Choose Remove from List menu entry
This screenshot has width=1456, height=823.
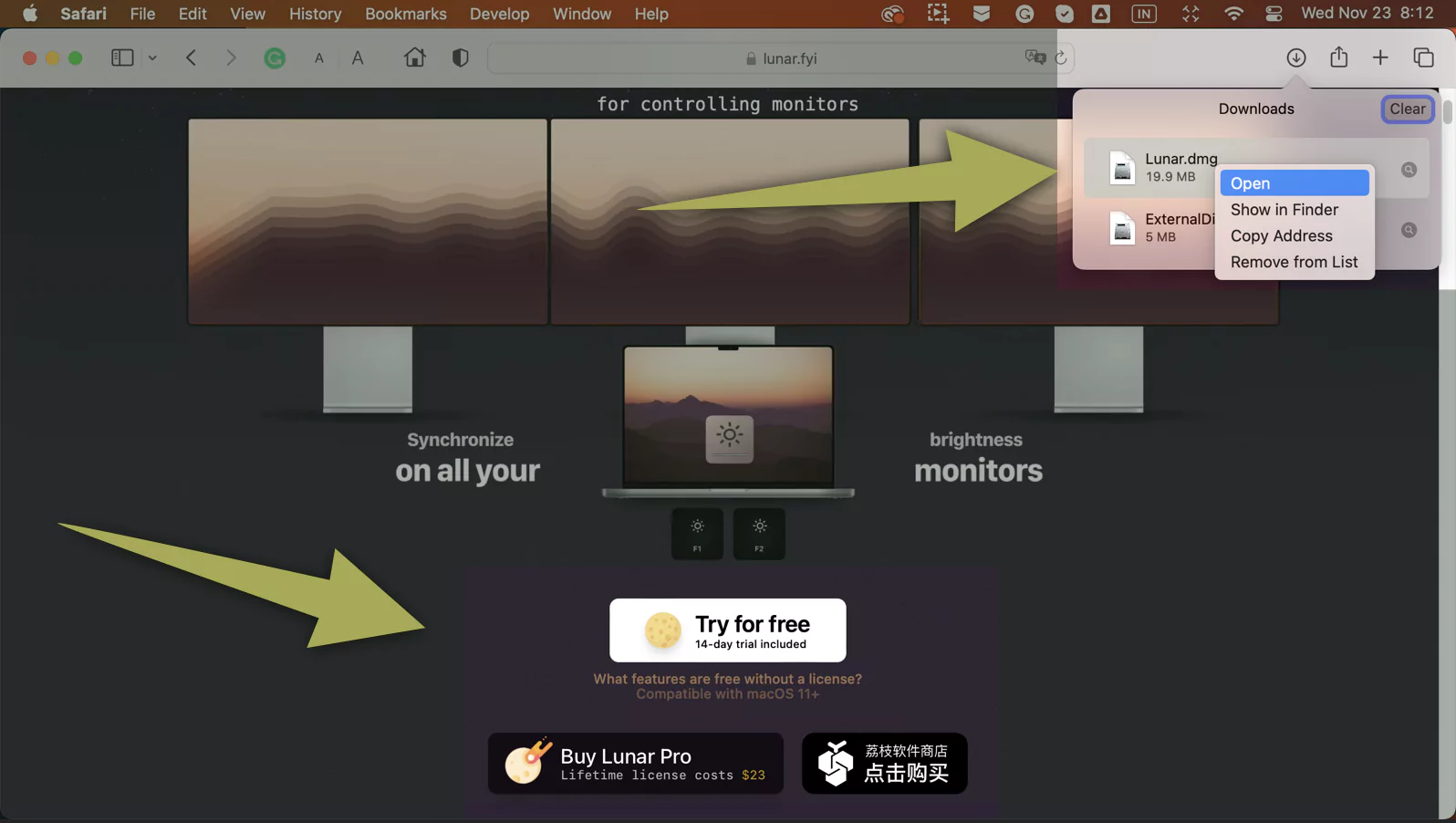coord(1295,262)
